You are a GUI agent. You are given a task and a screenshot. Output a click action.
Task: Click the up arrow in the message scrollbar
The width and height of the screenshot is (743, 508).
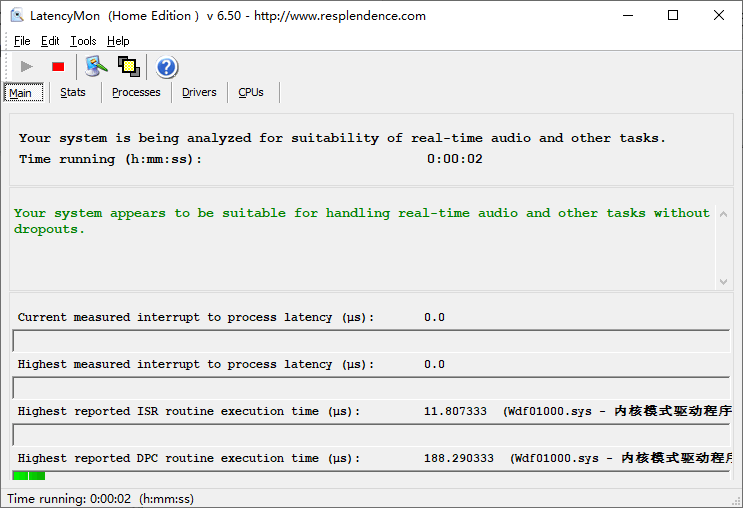[x=724, y=214]
